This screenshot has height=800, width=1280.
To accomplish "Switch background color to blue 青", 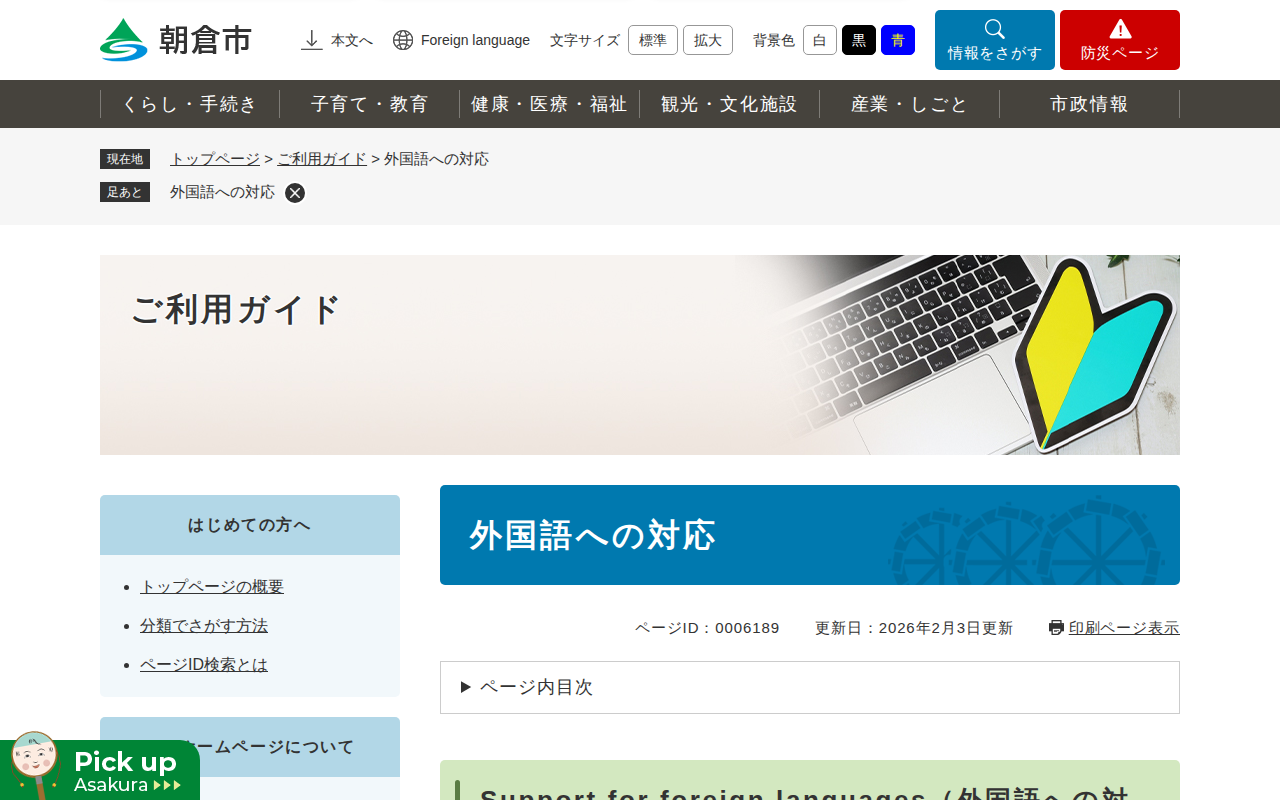I will tap(898, 40).
